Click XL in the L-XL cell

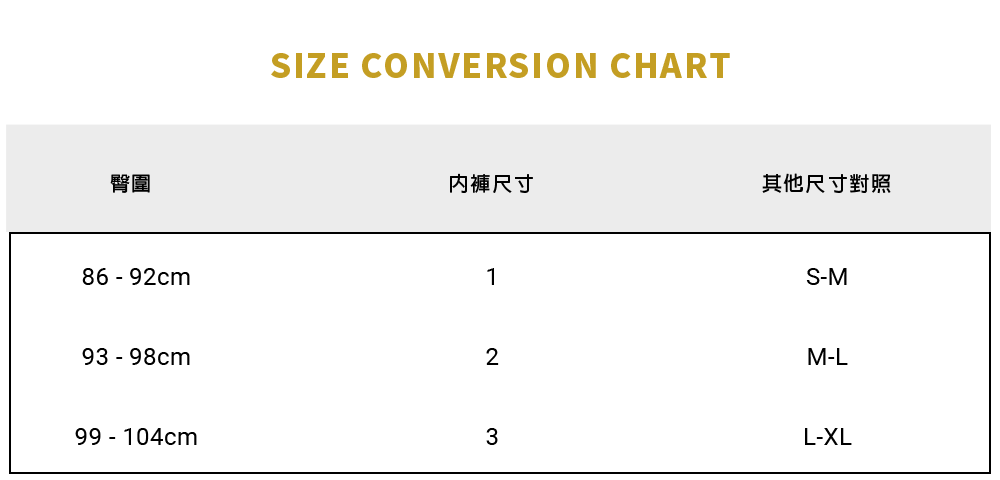point(839,437)
